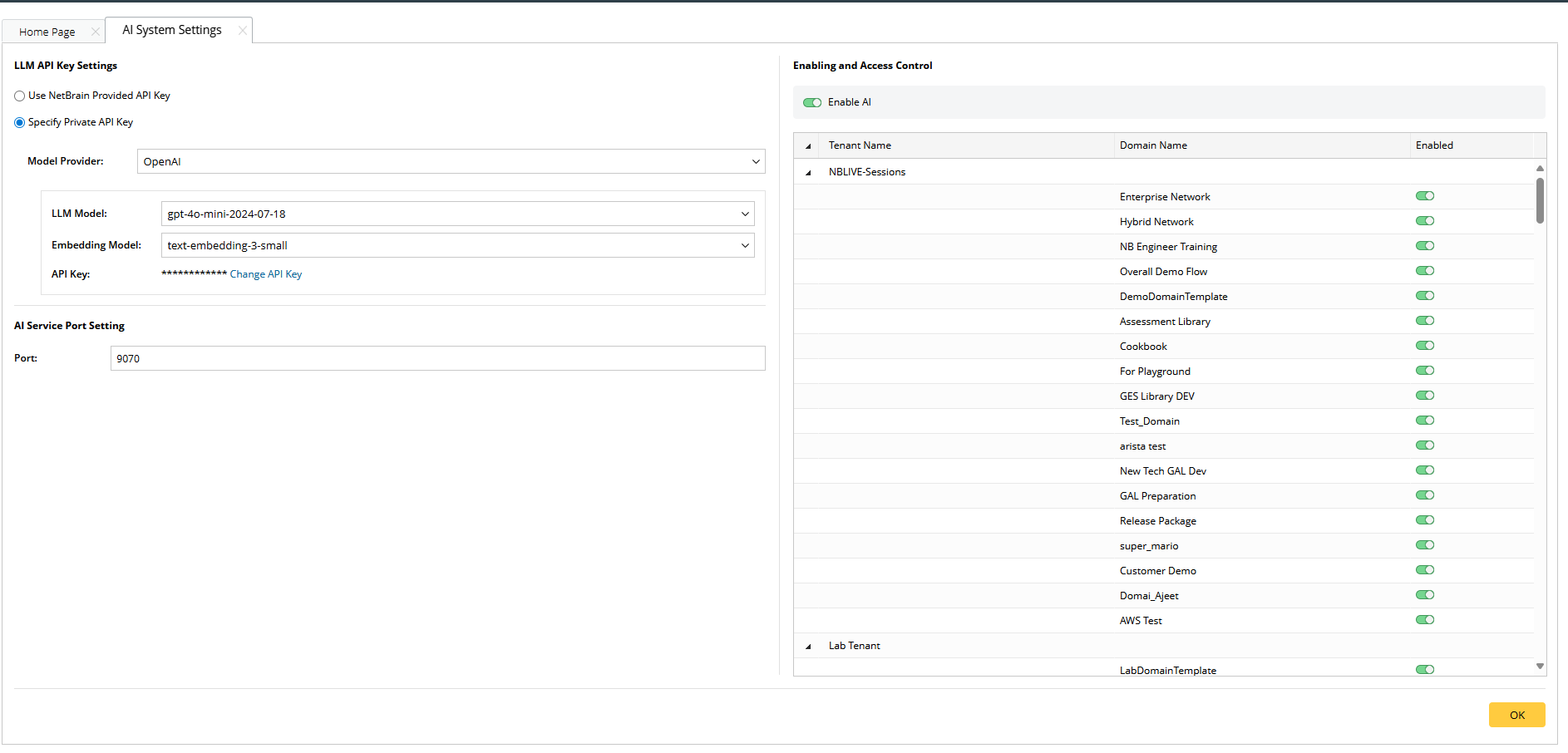Open the LLM Model dropdown
The height and width of the screenshot is (753, 1568).
457,214
